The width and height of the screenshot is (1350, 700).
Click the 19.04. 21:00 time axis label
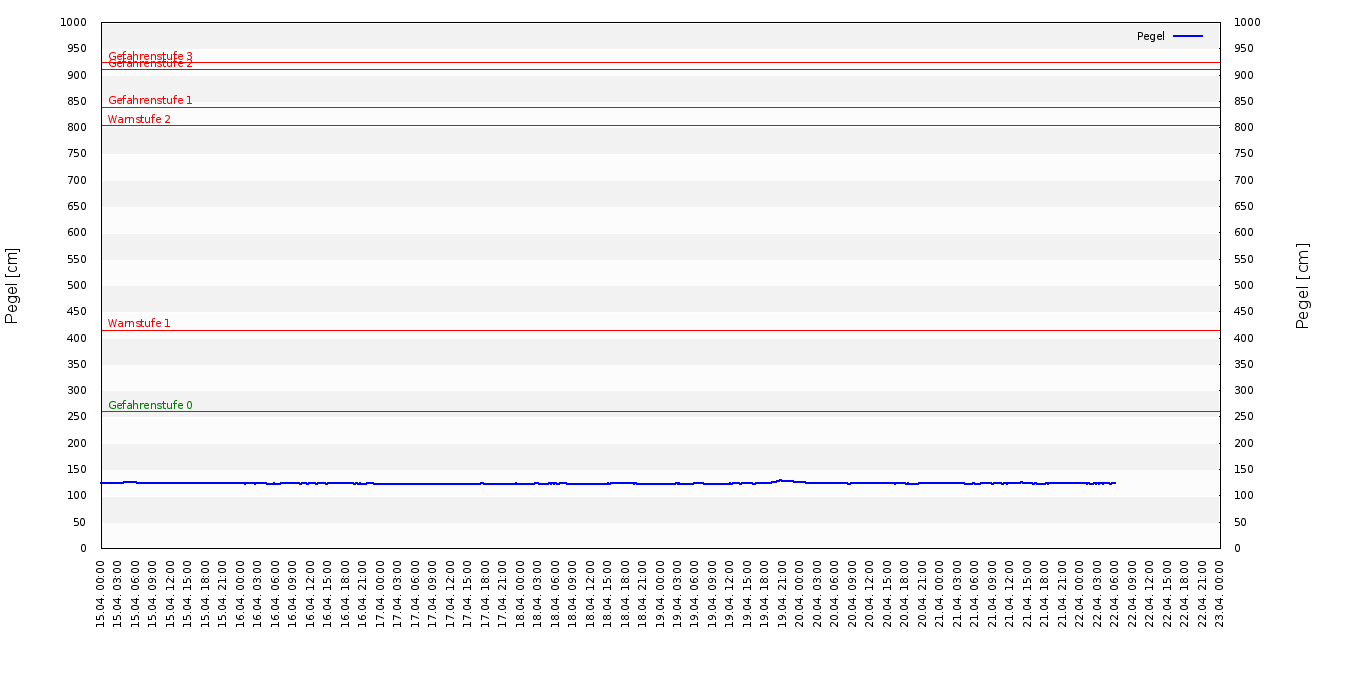[x=783, y=594]
